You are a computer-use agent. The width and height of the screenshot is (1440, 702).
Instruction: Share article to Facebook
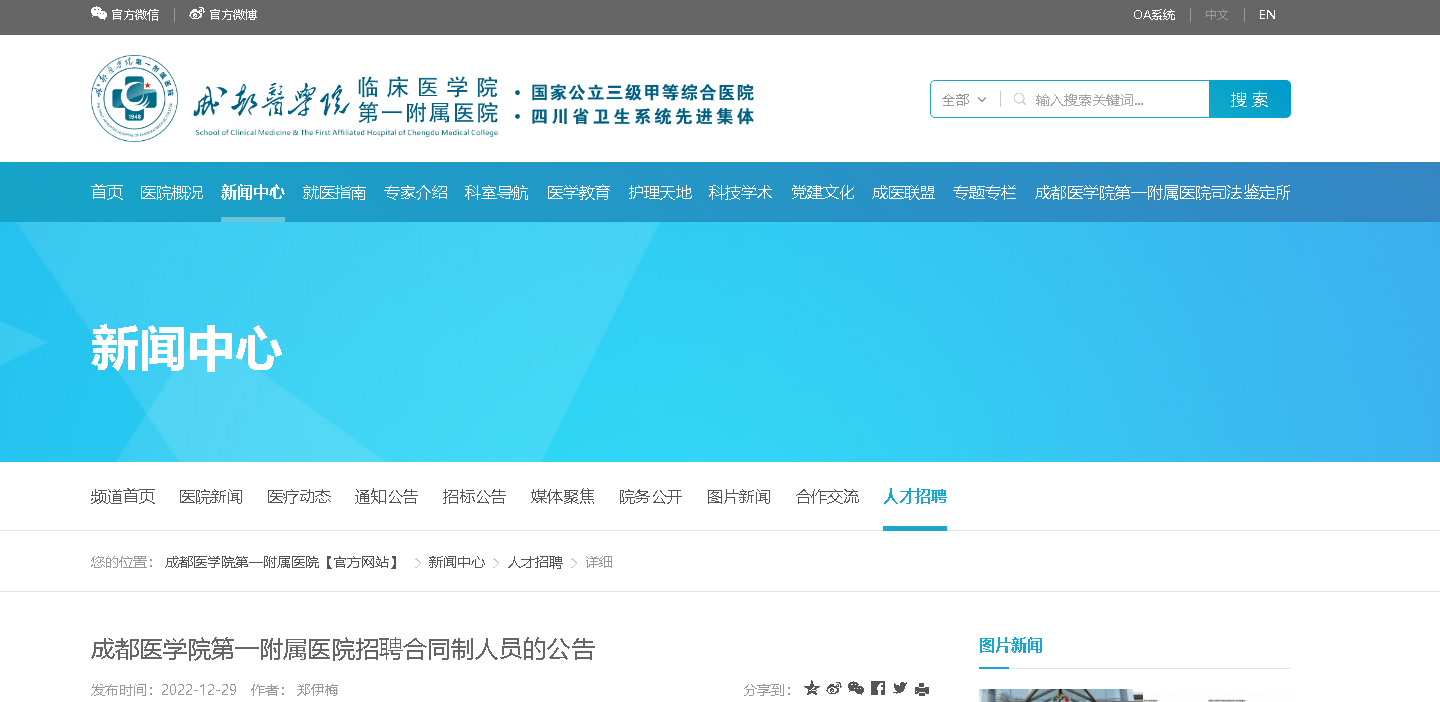click(x=878, y=688)
